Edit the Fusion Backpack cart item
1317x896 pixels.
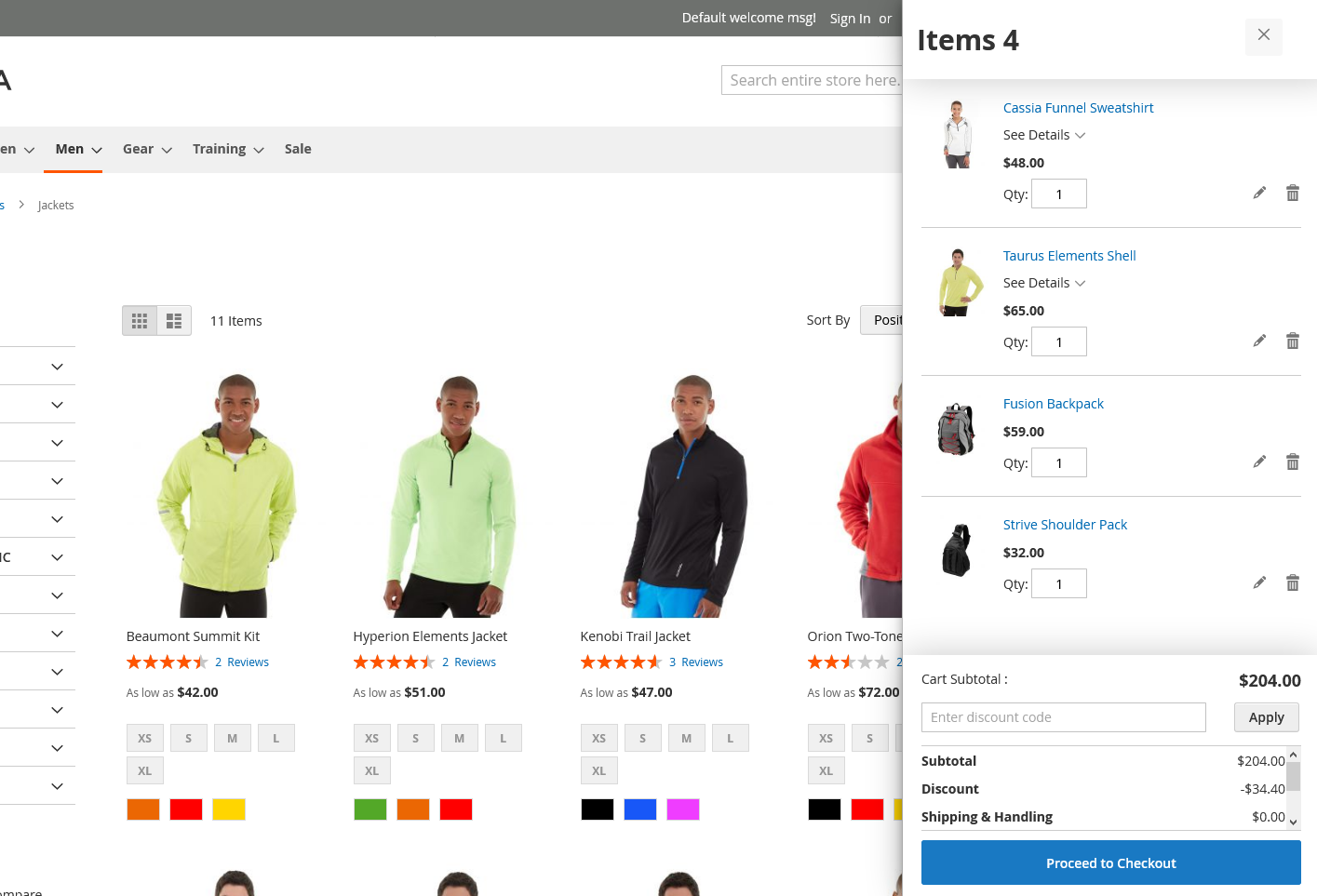click(1259, 462)
